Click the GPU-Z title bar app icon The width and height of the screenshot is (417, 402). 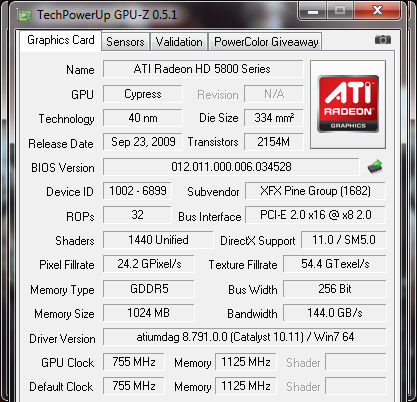(x=24, y=15)
